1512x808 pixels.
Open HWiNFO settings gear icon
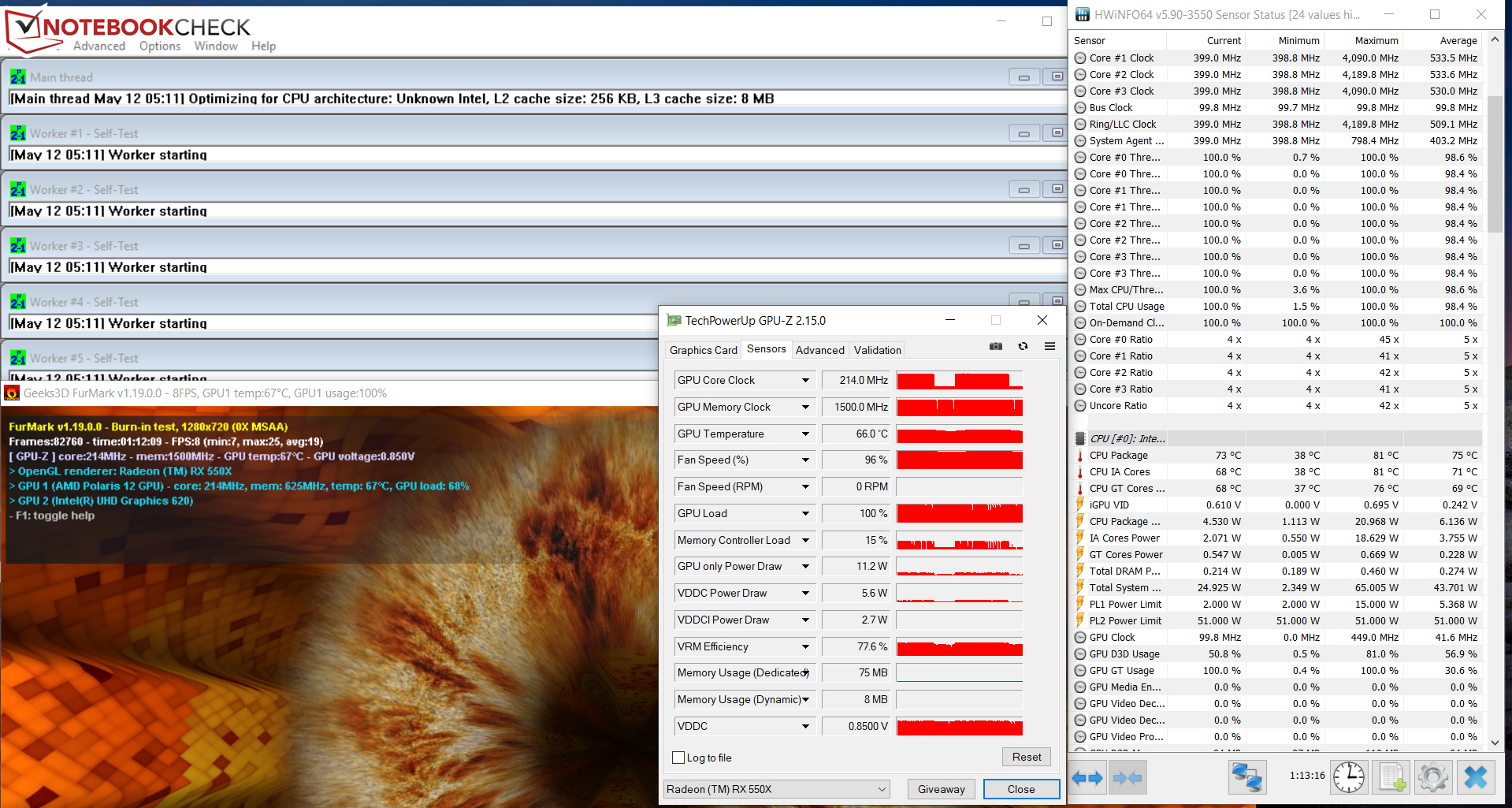coord(1433,778)
